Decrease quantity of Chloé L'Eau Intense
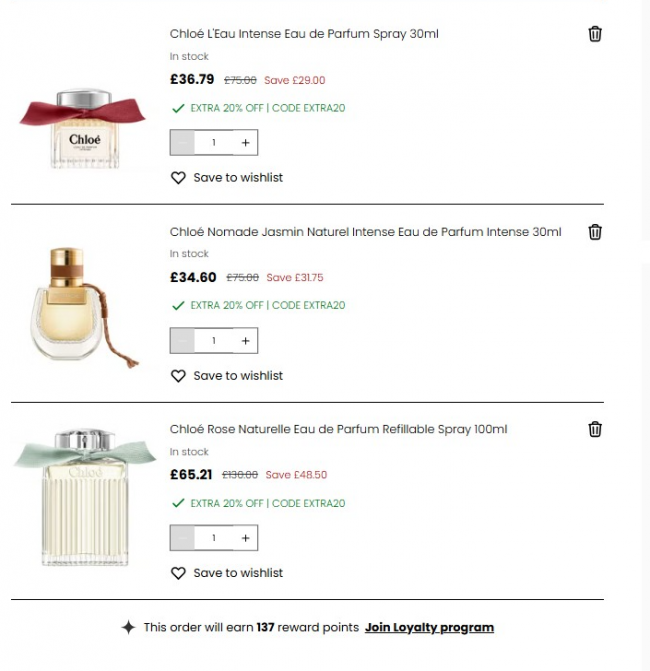650x671 pixels. tap(183, 143)
